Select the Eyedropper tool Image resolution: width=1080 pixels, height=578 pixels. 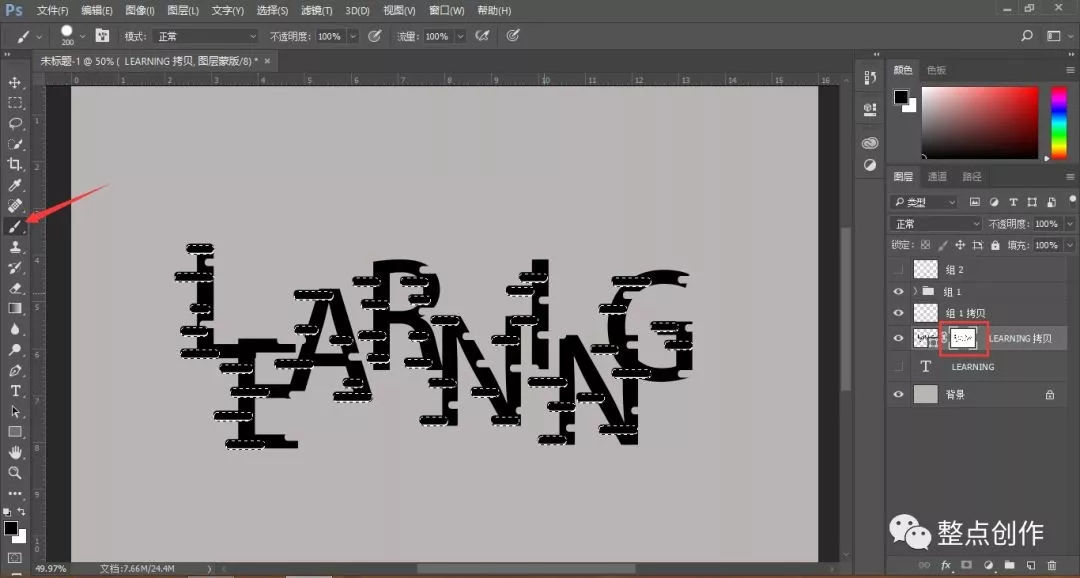(14, 185)
